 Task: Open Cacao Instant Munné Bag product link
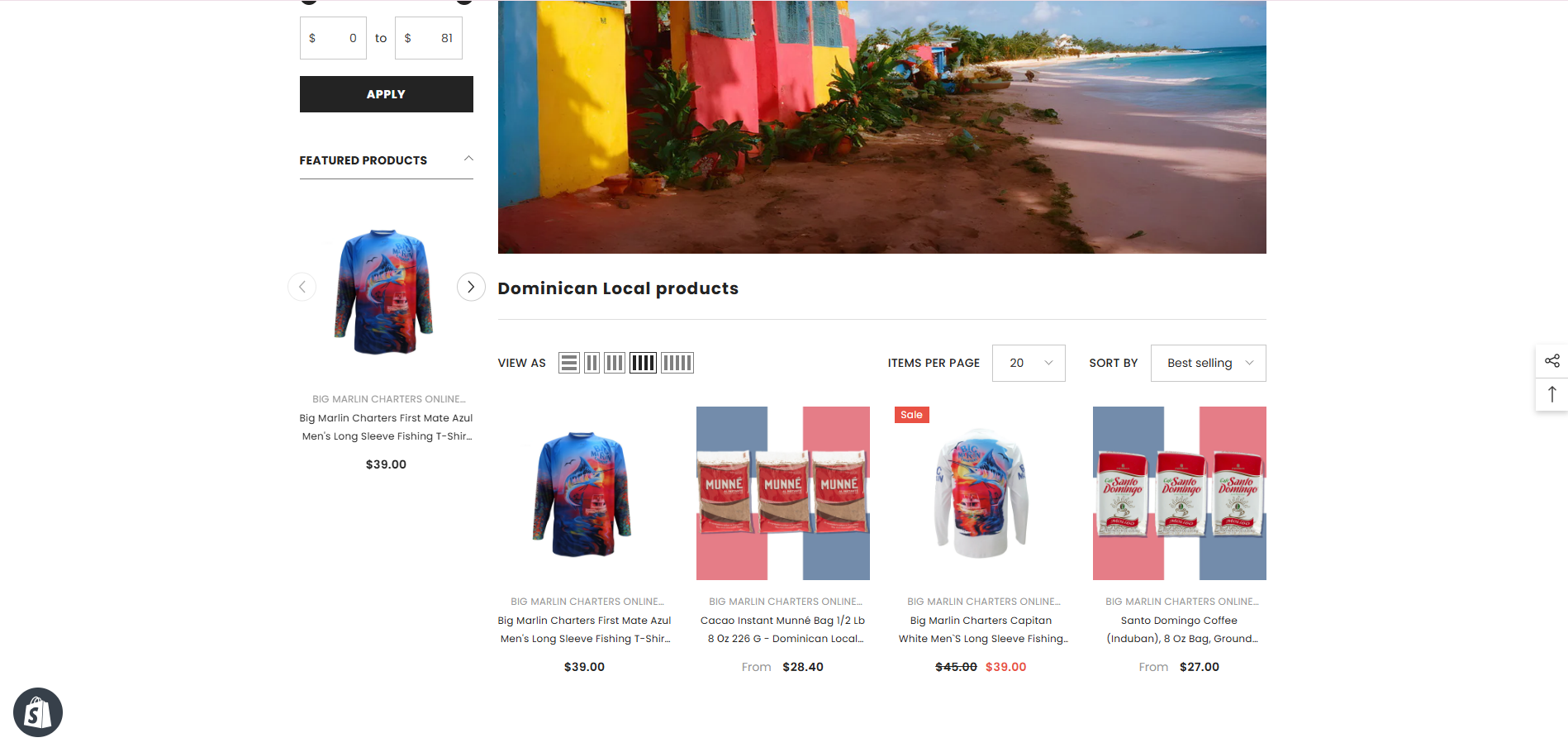(783, 630)
